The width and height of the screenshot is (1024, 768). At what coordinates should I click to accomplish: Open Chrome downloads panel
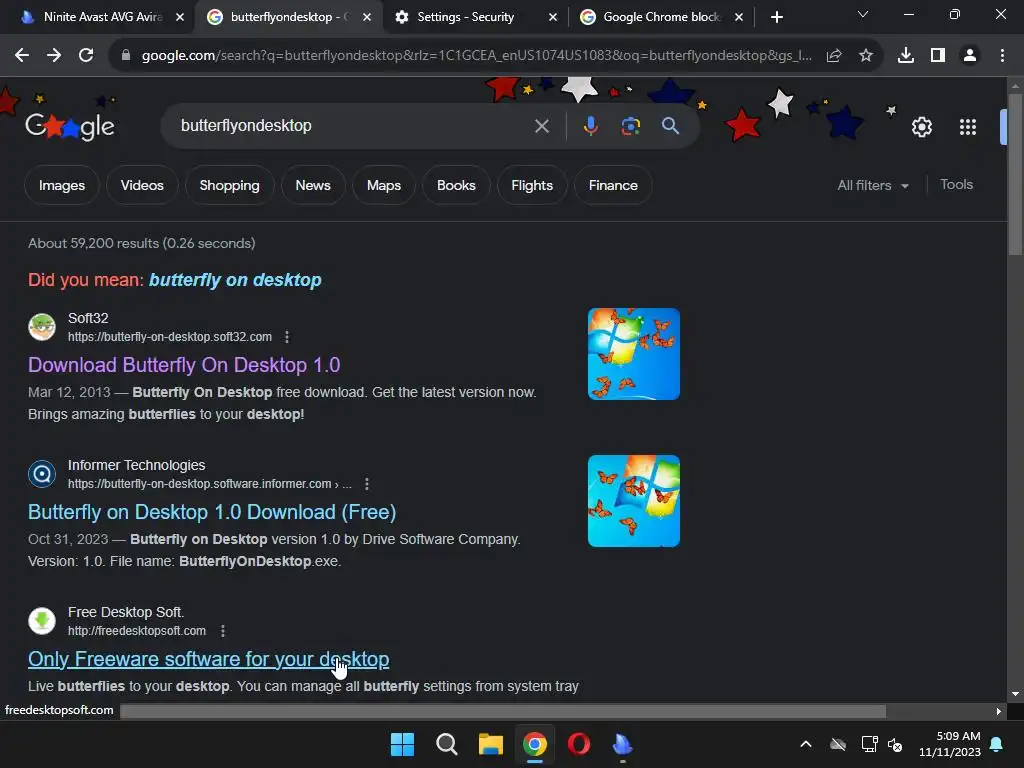(906, 56)
